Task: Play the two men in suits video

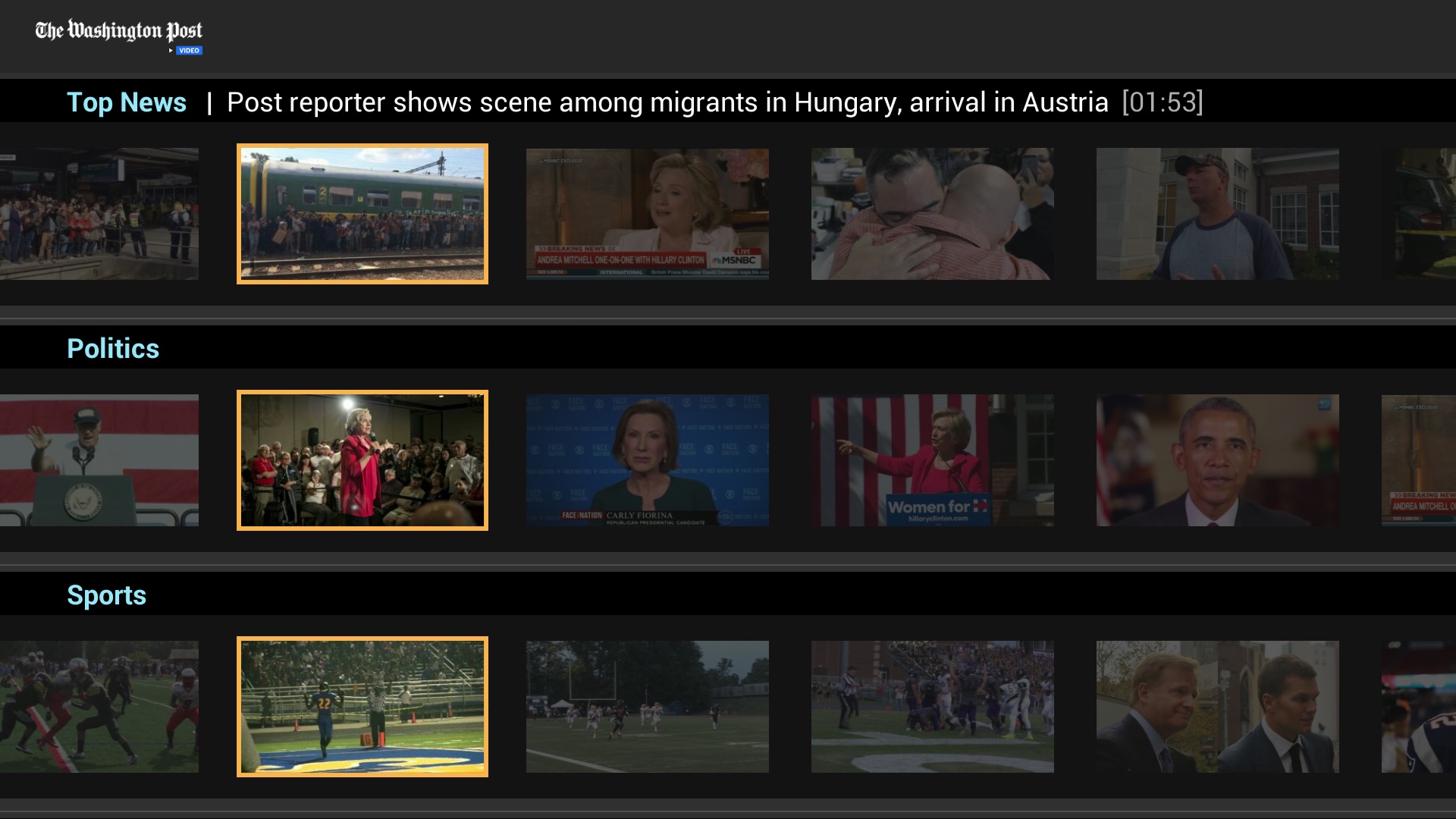Action: pos(1217,707)
